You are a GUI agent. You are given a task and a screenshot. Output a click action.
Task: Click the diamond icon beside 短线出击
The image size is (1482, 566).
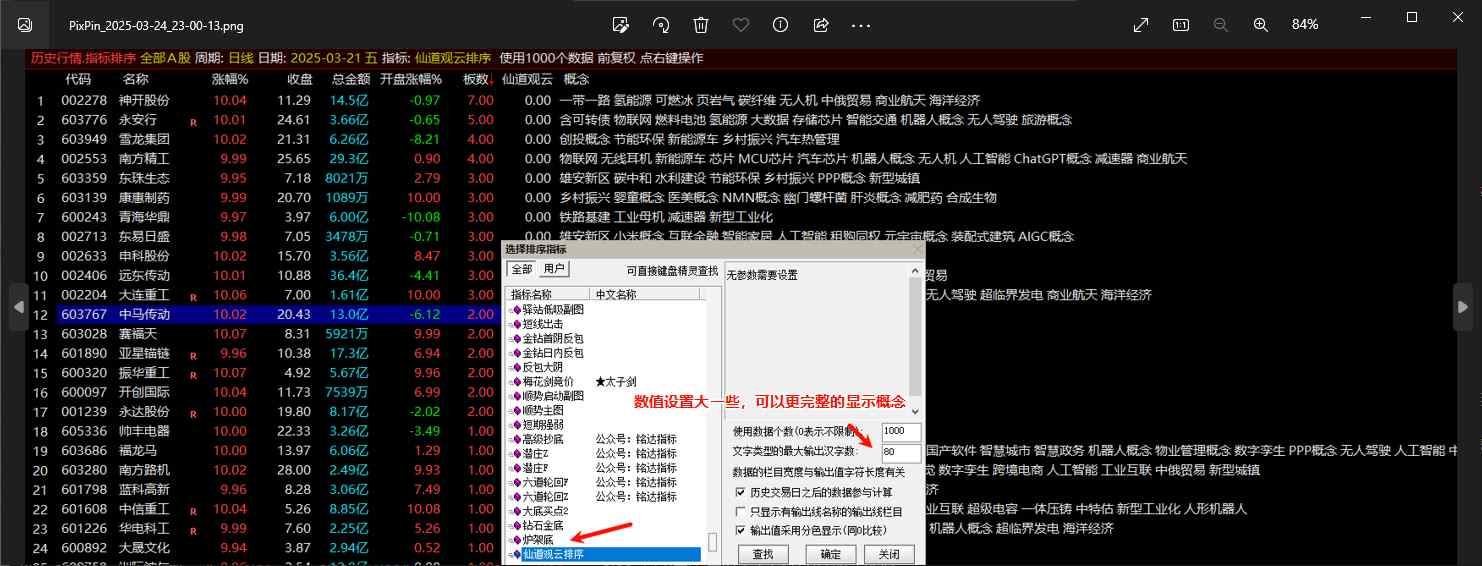point(517,324)
